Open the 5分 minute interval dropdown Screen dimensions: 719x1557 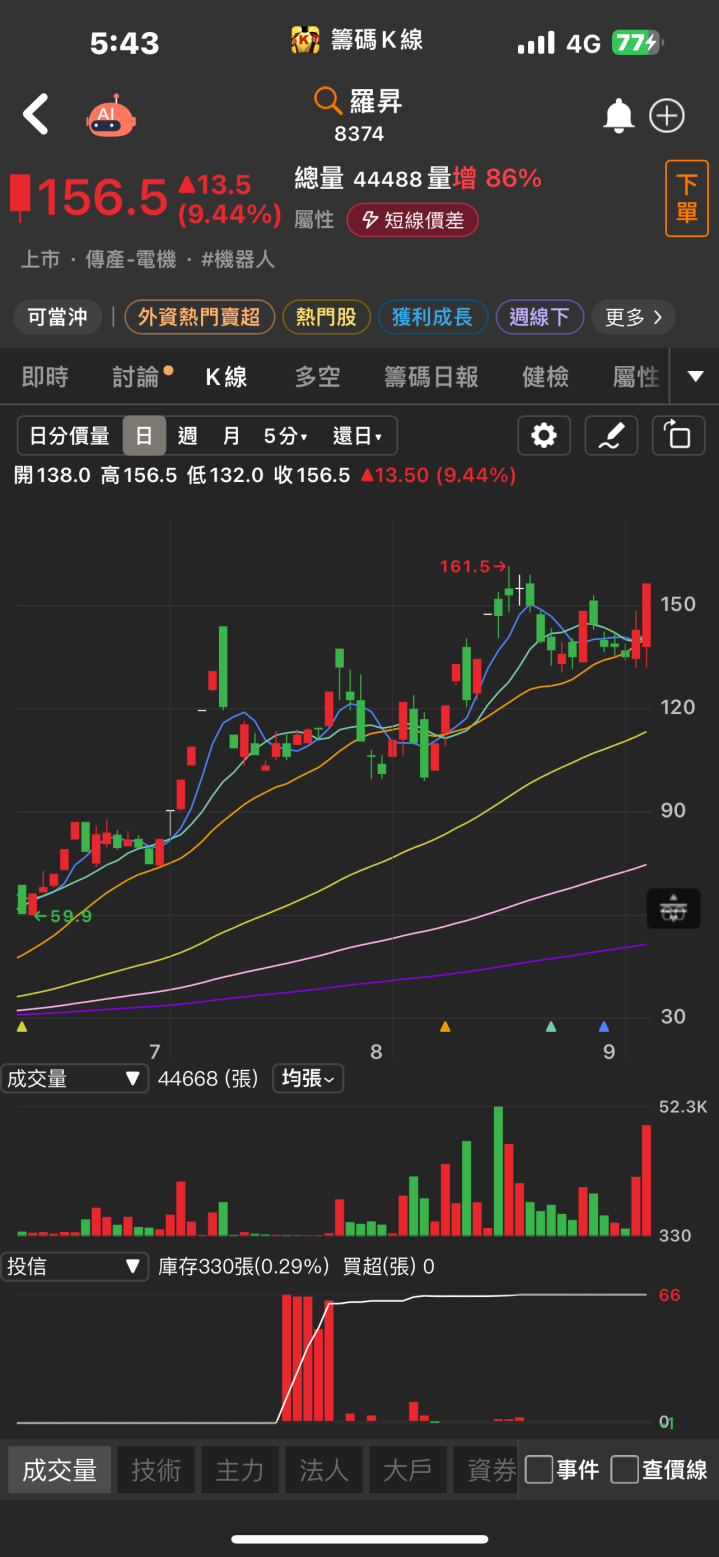[x=286, y=436]
